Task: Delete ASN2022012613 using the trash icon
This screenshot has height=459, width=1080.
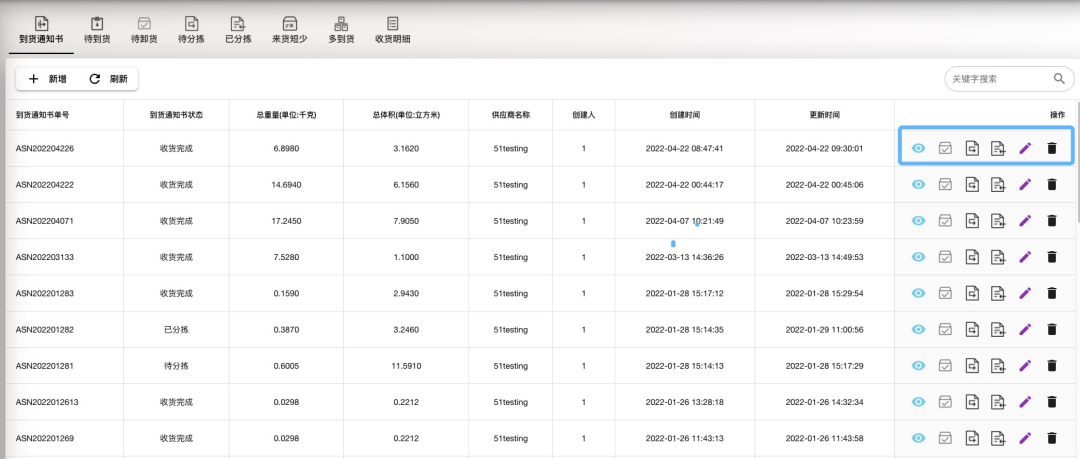Action: (x=1051, y=401)
